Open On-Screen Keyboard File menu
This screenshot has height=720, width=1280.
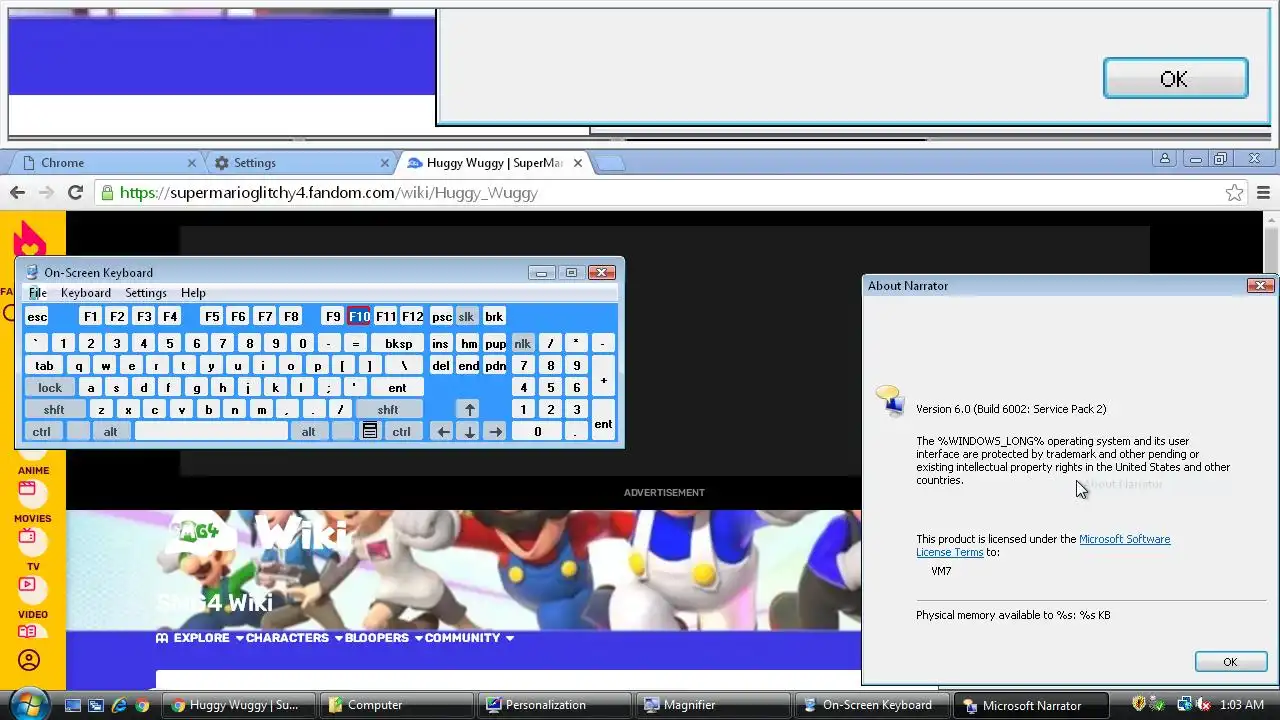37,293
